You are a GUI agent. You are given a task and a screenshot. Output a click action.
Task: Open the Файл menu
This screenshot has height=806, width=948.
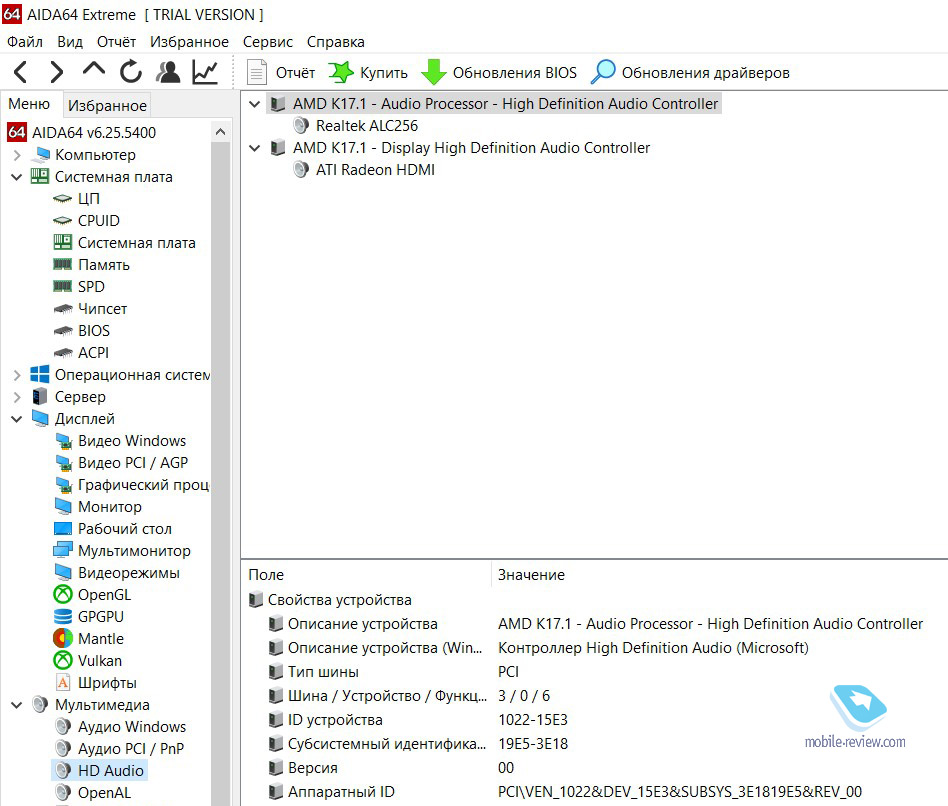pyautogui.click(x=25, y=42)
